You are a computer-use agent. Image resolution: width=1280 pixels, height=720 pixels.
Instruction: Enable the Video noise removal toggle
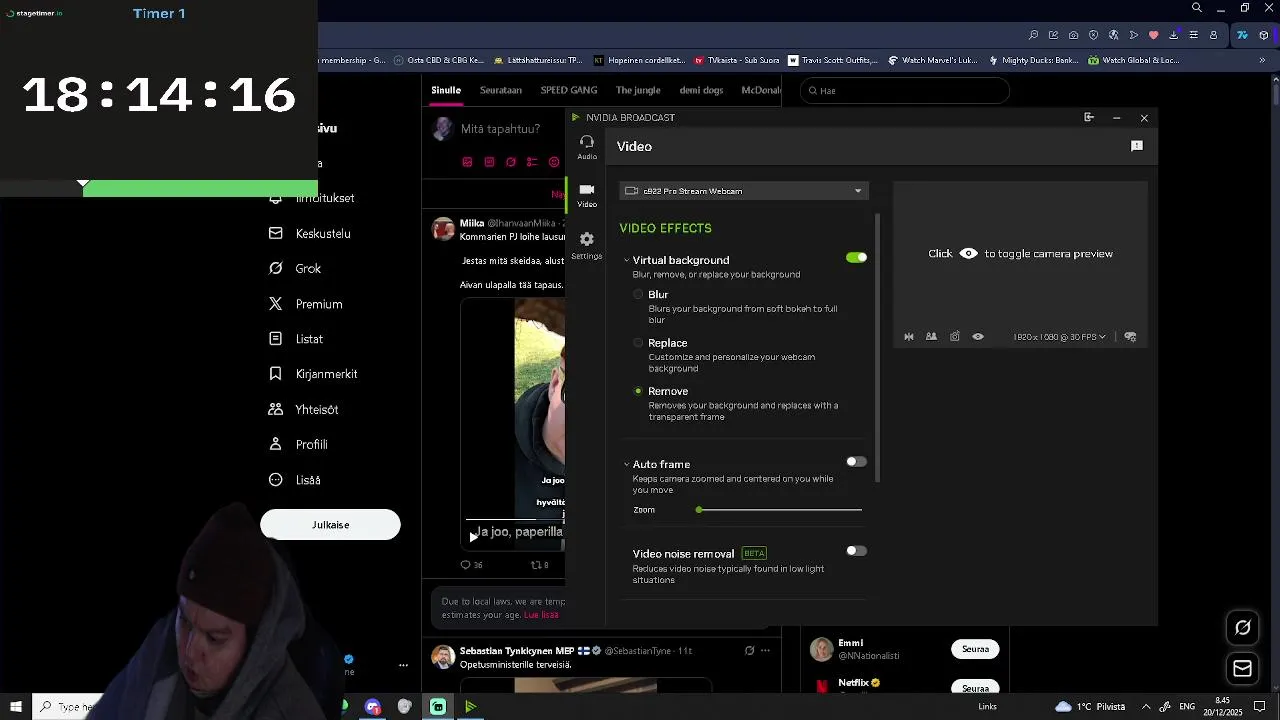(856, 551)
